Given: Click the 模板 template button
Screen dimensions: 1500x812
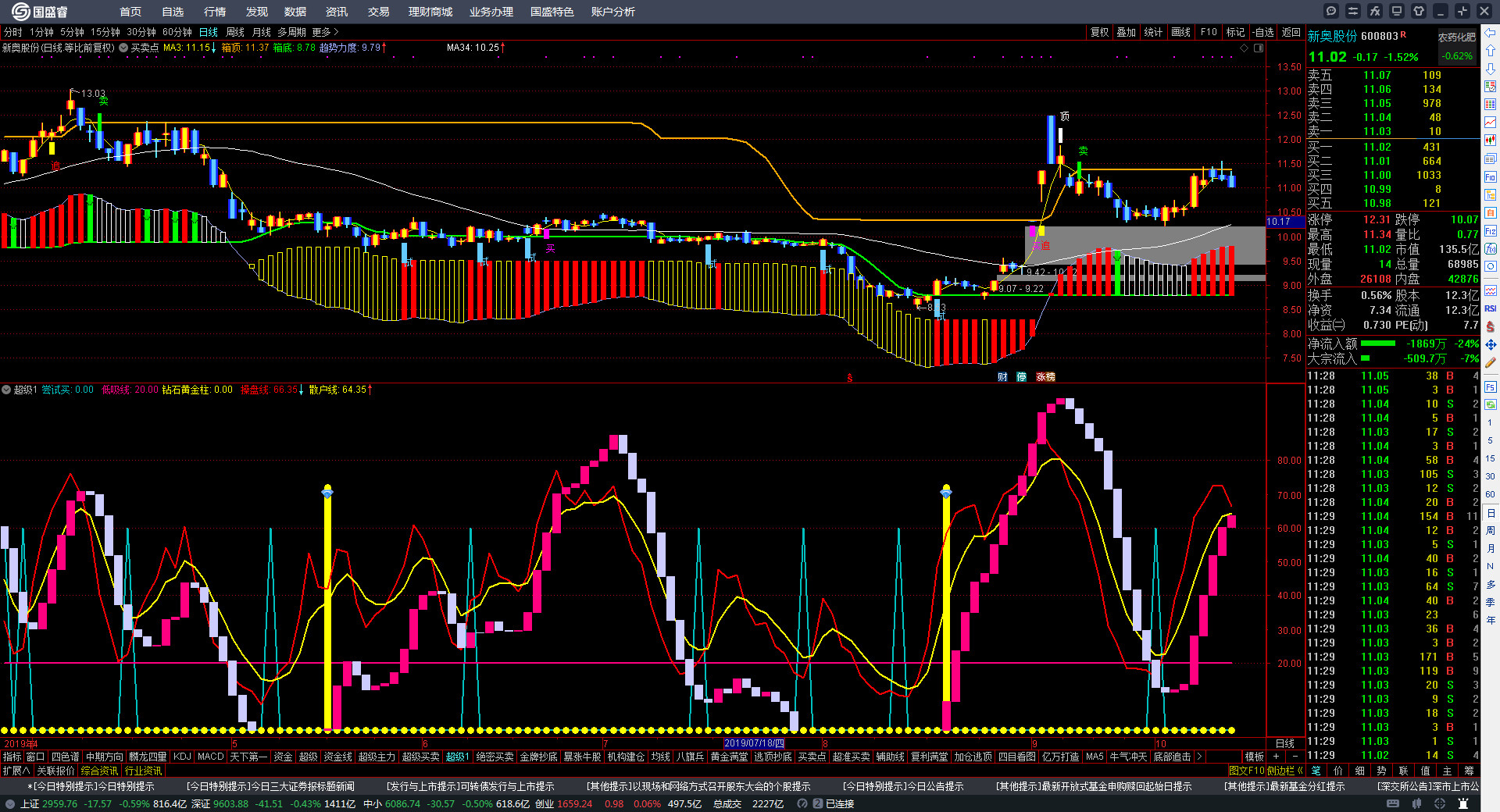Looking at the screenshot, I should pos(1254,757).
